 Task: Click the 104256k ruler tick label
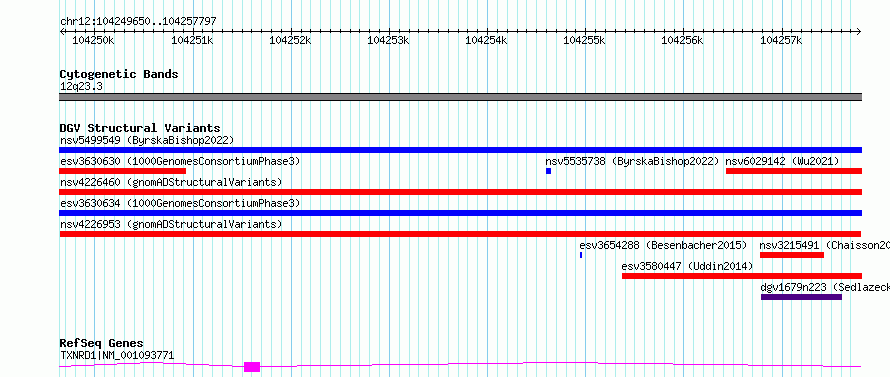[x=683, y=40]
